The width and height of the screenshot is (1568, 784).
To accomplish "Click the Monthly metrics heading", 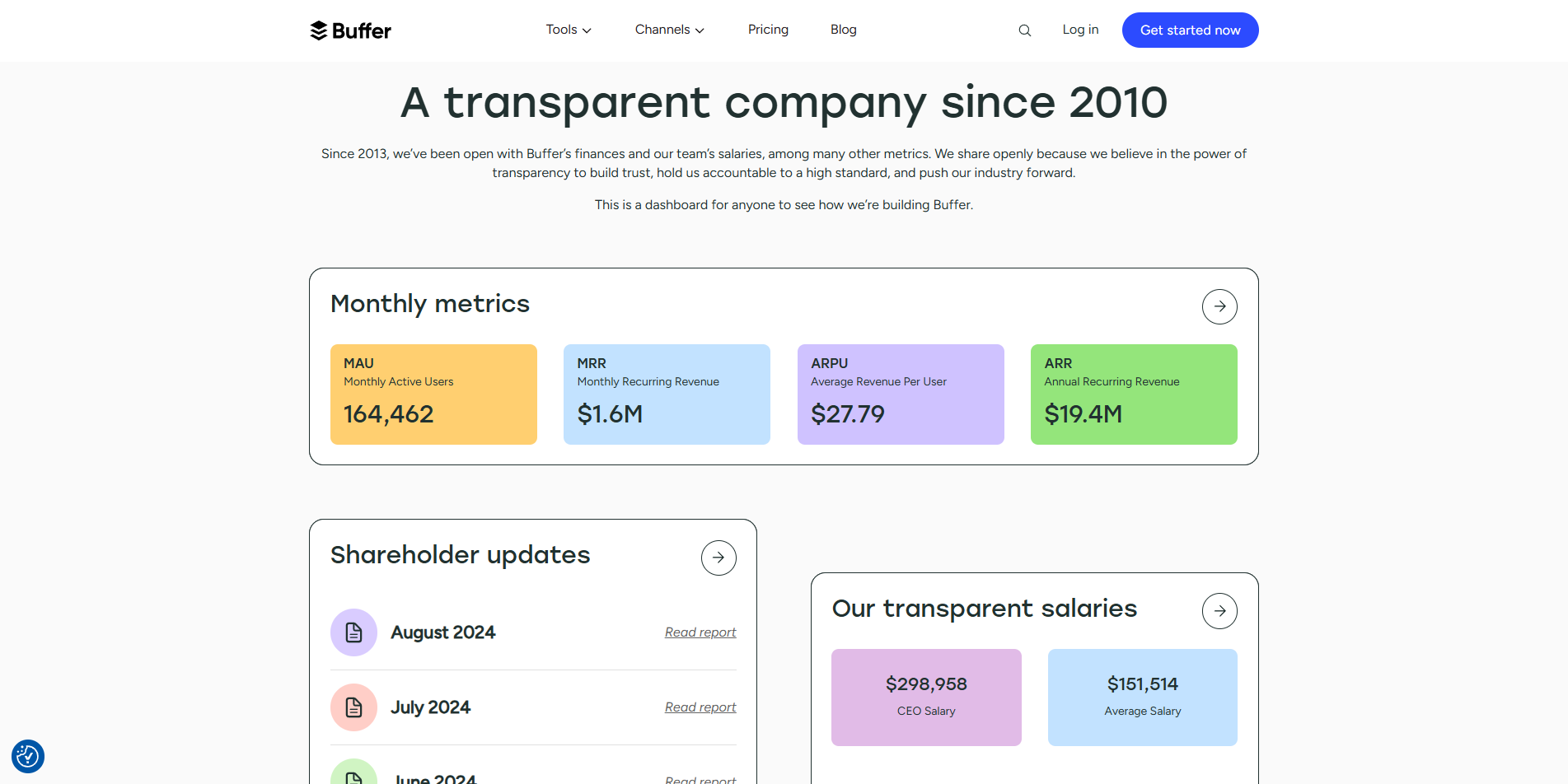I will pyautogui.click(x=430, y=304).
